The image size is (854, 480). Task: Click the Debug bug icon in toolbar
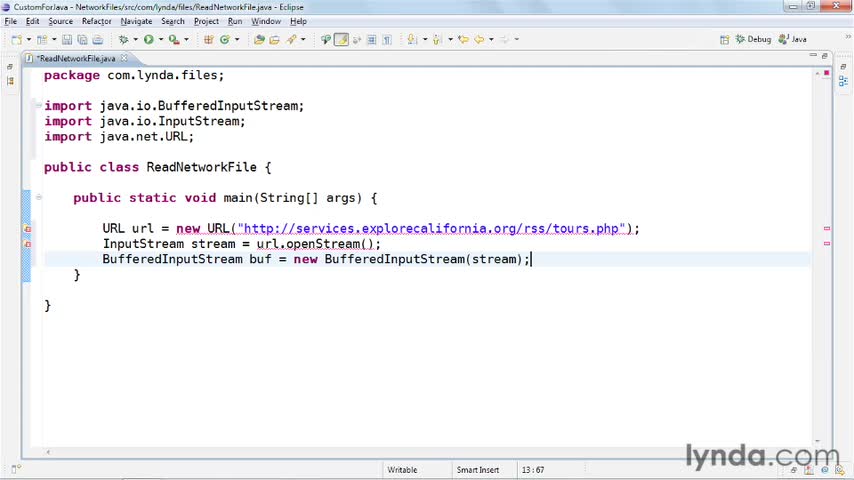124,39
